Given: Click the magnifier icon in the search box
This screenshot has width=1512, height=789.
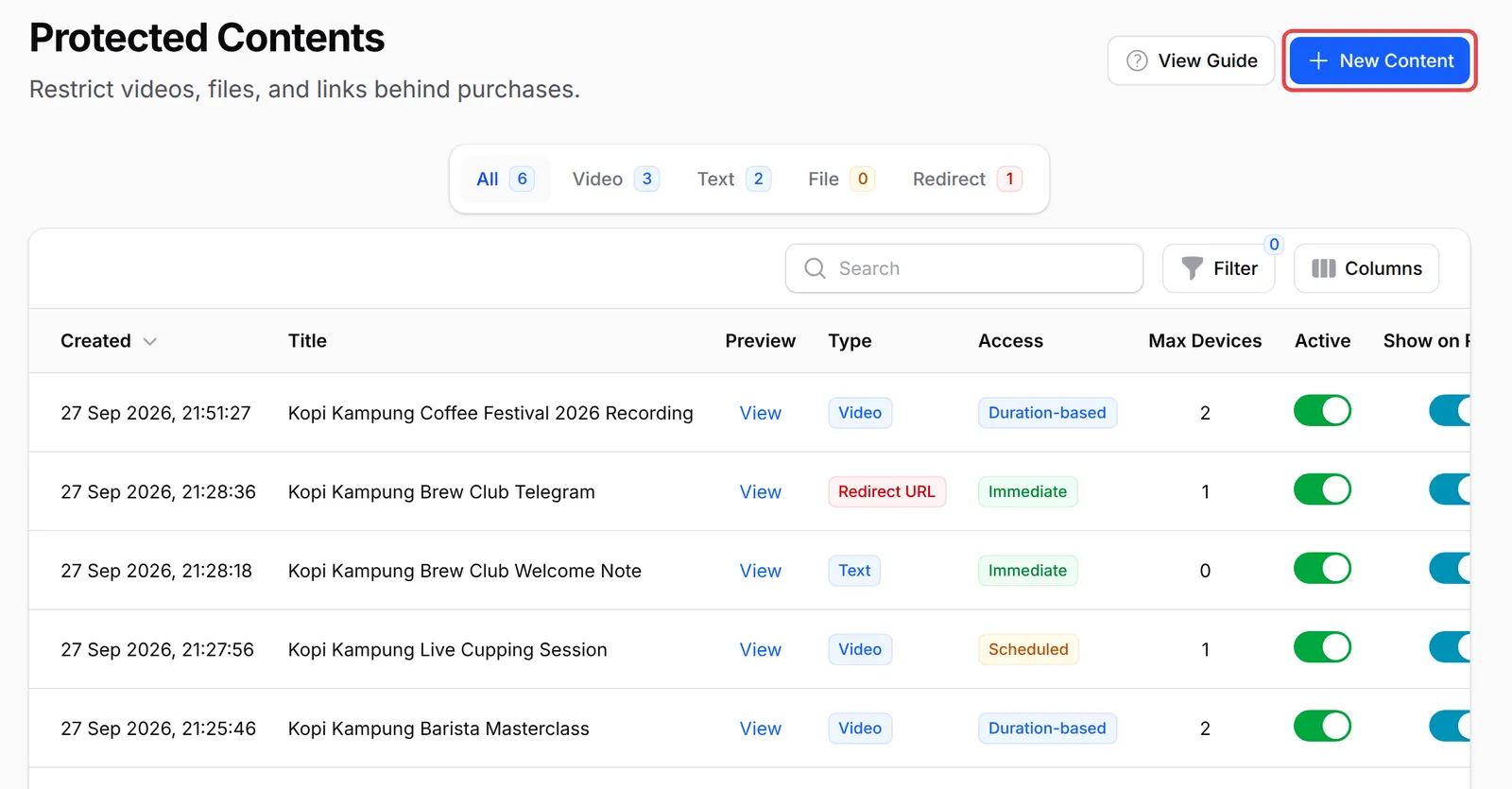Looking at the screenshot, I should coord(815,268).
